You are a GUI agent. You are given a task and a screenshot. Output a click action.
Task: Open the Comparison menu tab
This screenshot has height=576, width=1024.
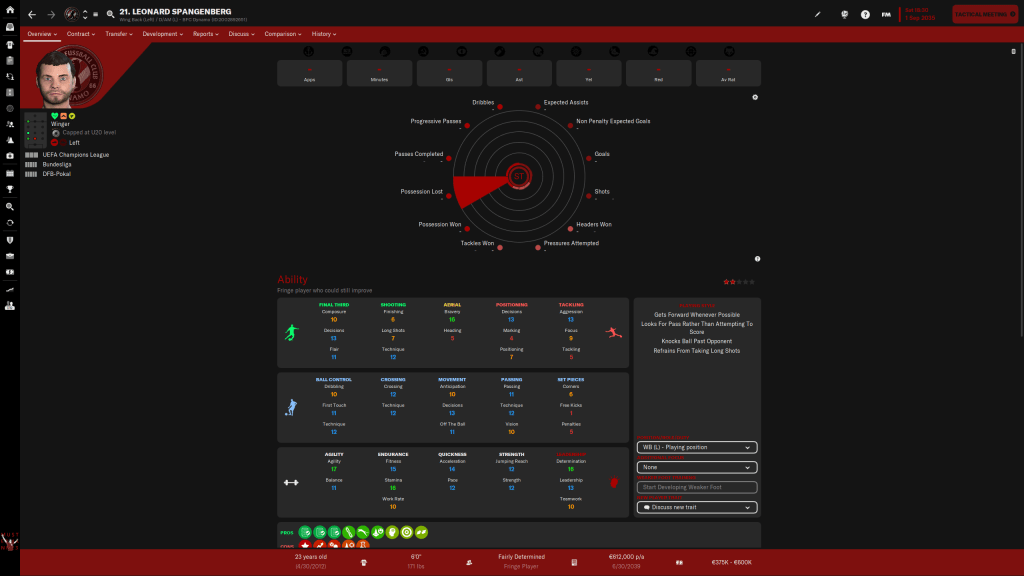point(282,34)
